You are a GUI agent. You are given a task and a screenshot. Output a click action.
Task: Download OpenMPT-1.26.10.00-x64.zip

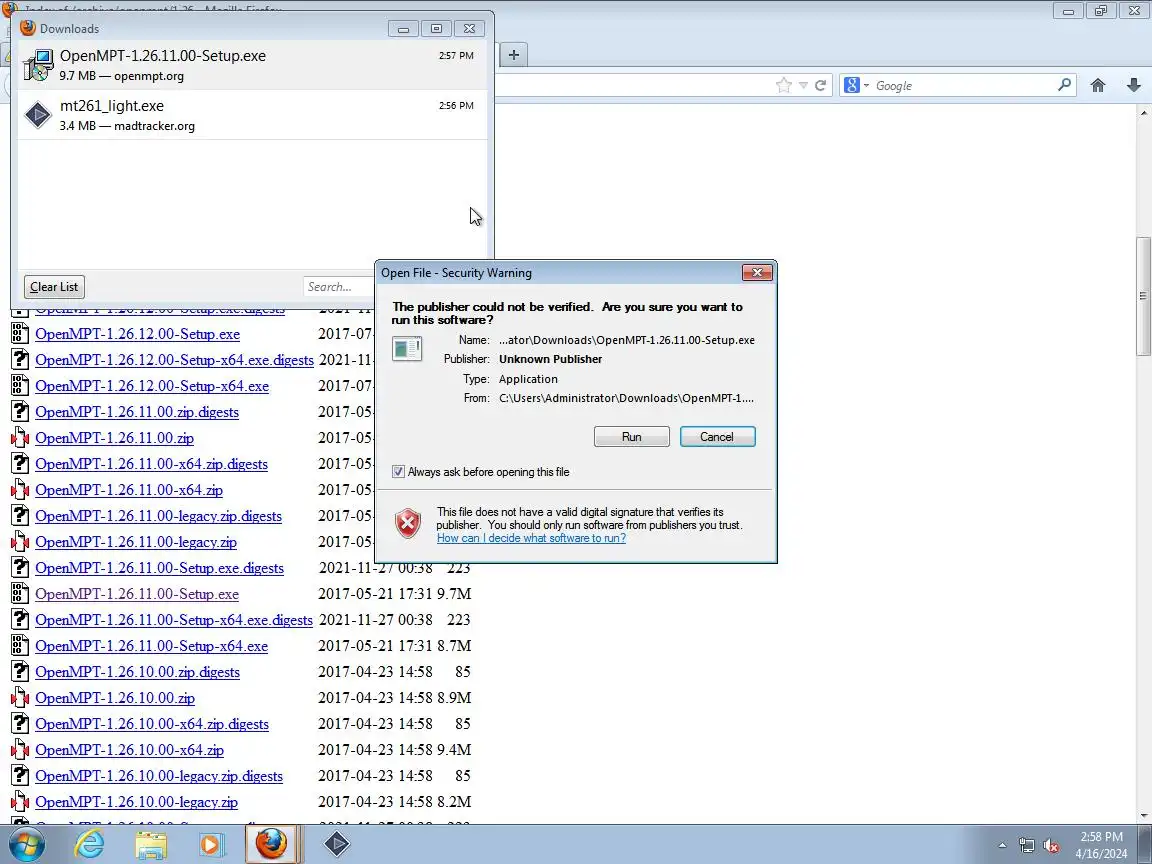129,750
